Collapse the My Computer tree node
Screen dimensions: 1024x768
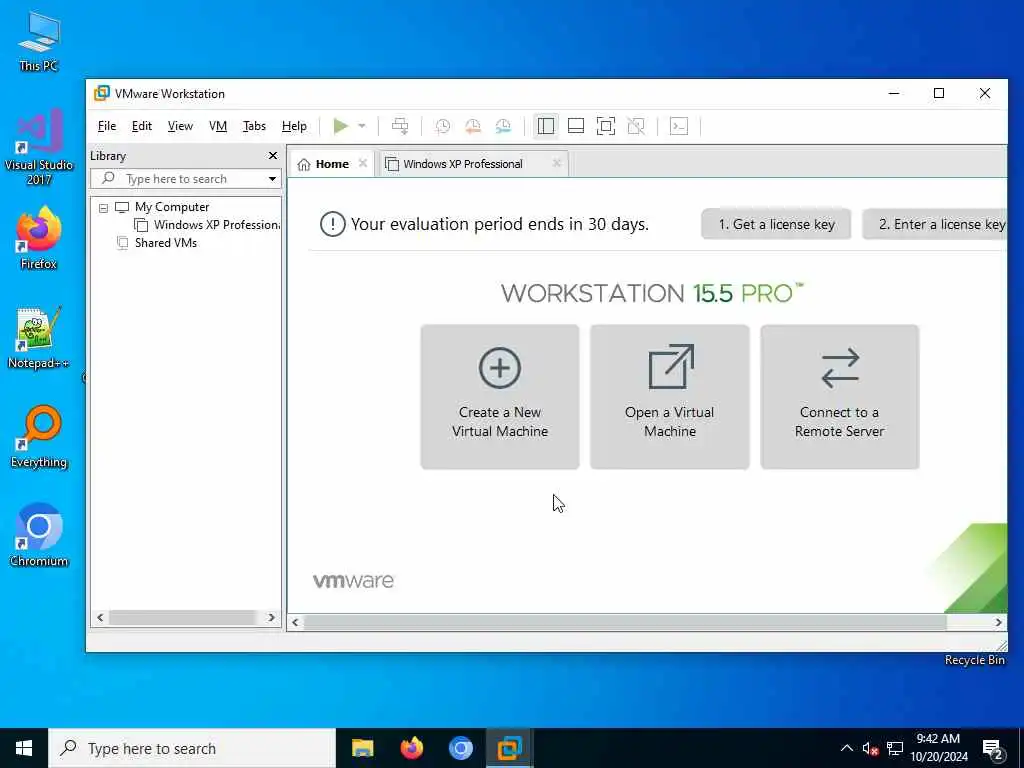click(103, 208)
